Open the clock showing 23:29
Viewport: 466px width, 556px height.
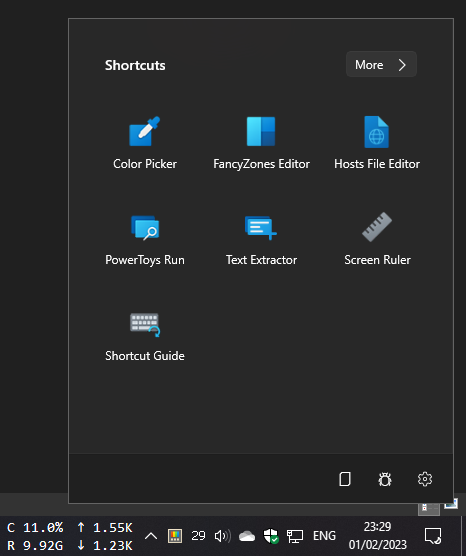coord(377,527)
